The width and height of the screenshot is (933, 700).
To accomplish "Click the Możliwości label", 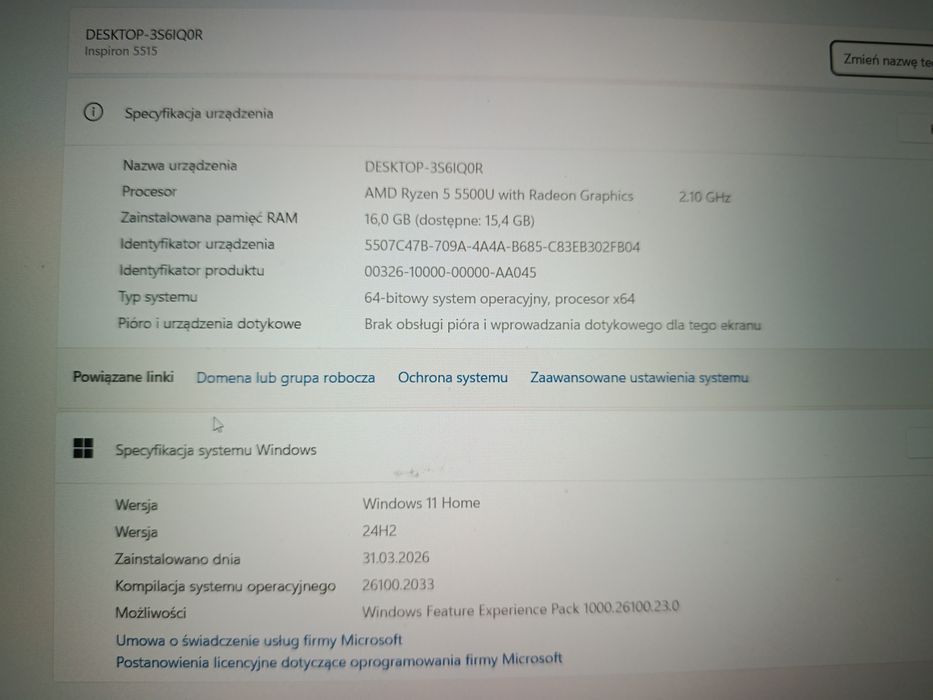I will point(151,612).
